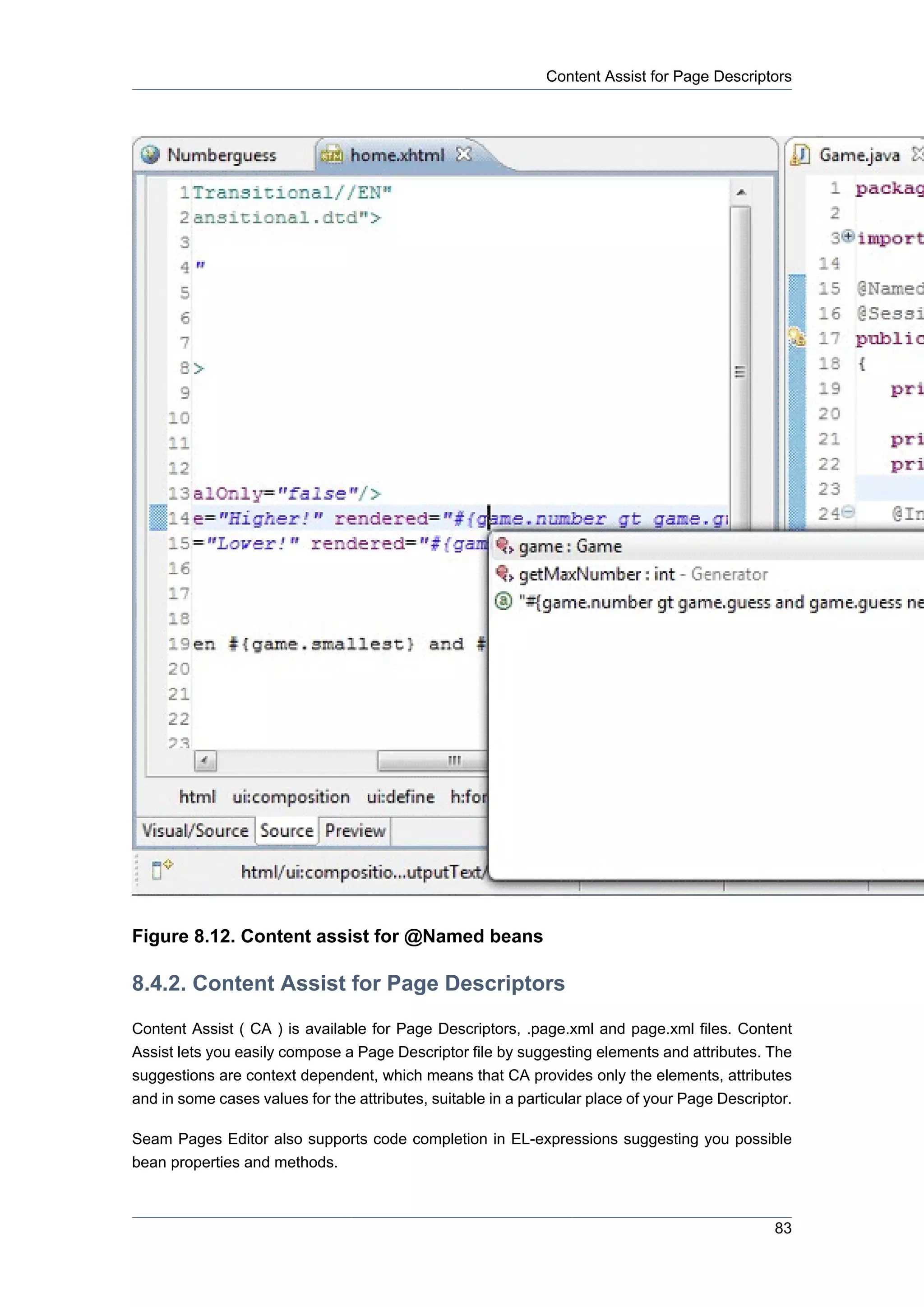
Task: Click the icon beside 'game : Game'
Action: coord(504,547)
